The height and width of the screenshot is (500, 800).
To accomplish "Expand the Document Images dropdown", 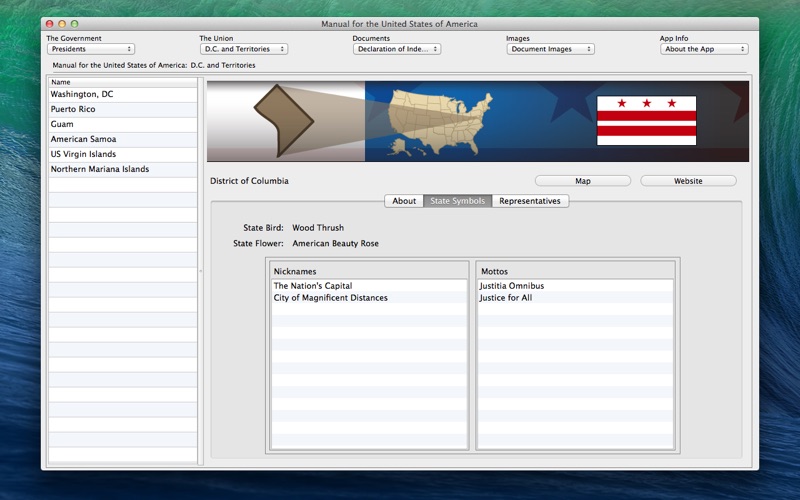I will click(x=550, y=49).
